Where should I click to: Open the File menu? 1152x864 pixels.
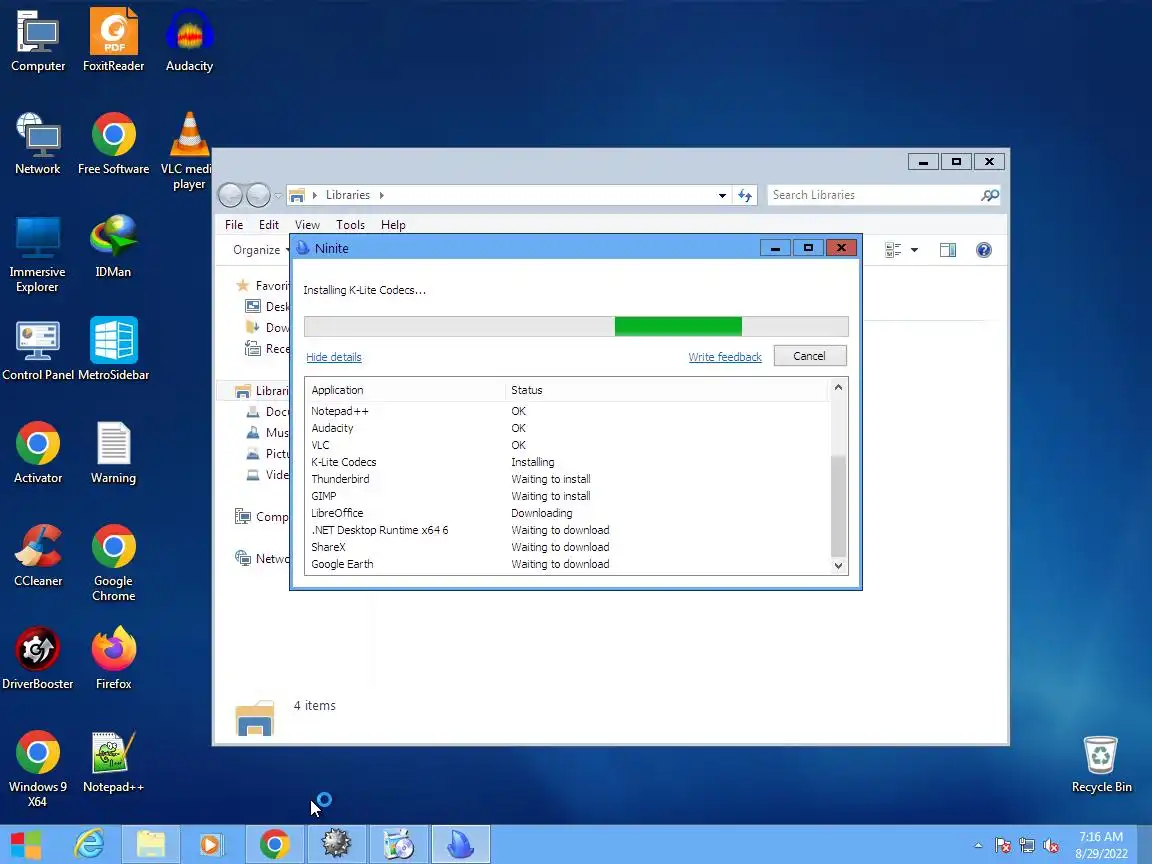click(x=234, y=225)
